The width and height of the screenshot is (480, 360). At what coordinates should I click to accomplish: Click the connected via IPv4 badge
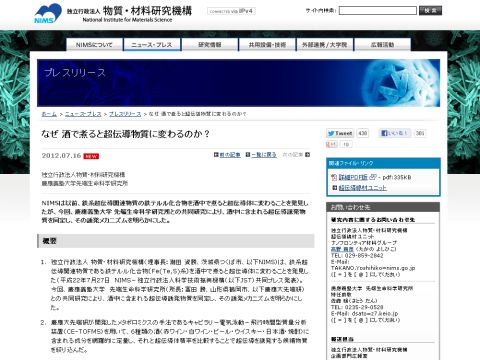pos(231,11)
